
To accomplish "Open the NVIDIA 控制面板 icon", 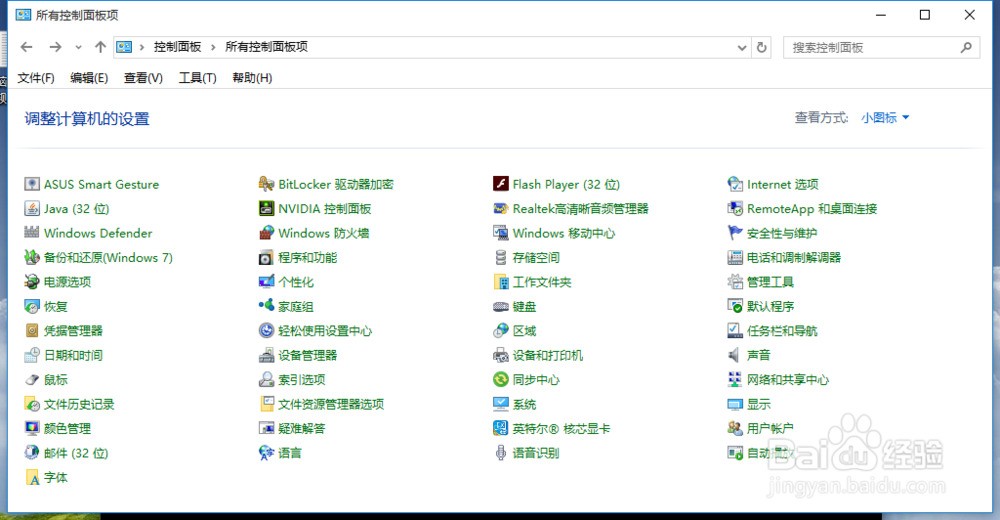I will [266, 209].
